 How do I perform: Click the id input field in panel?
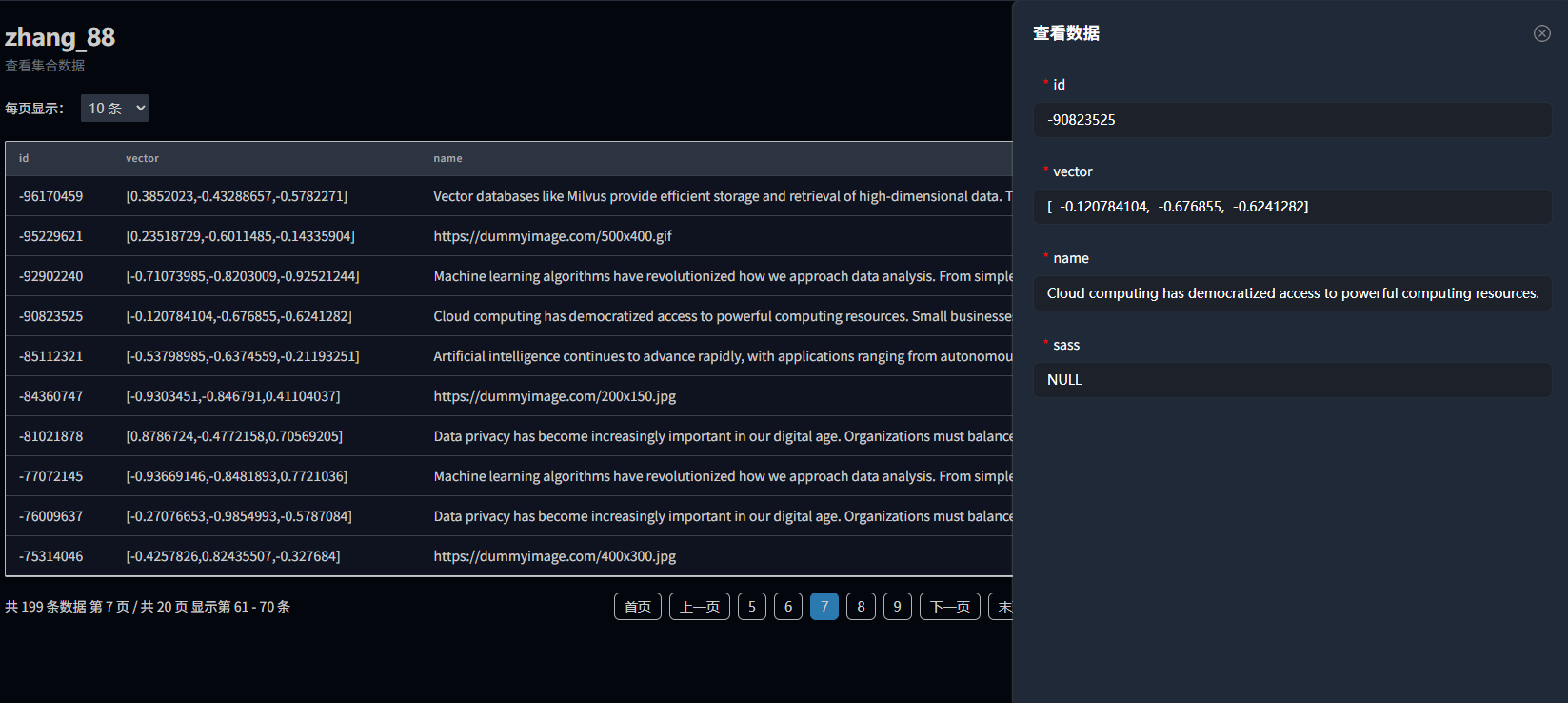tap(1292, 120)
